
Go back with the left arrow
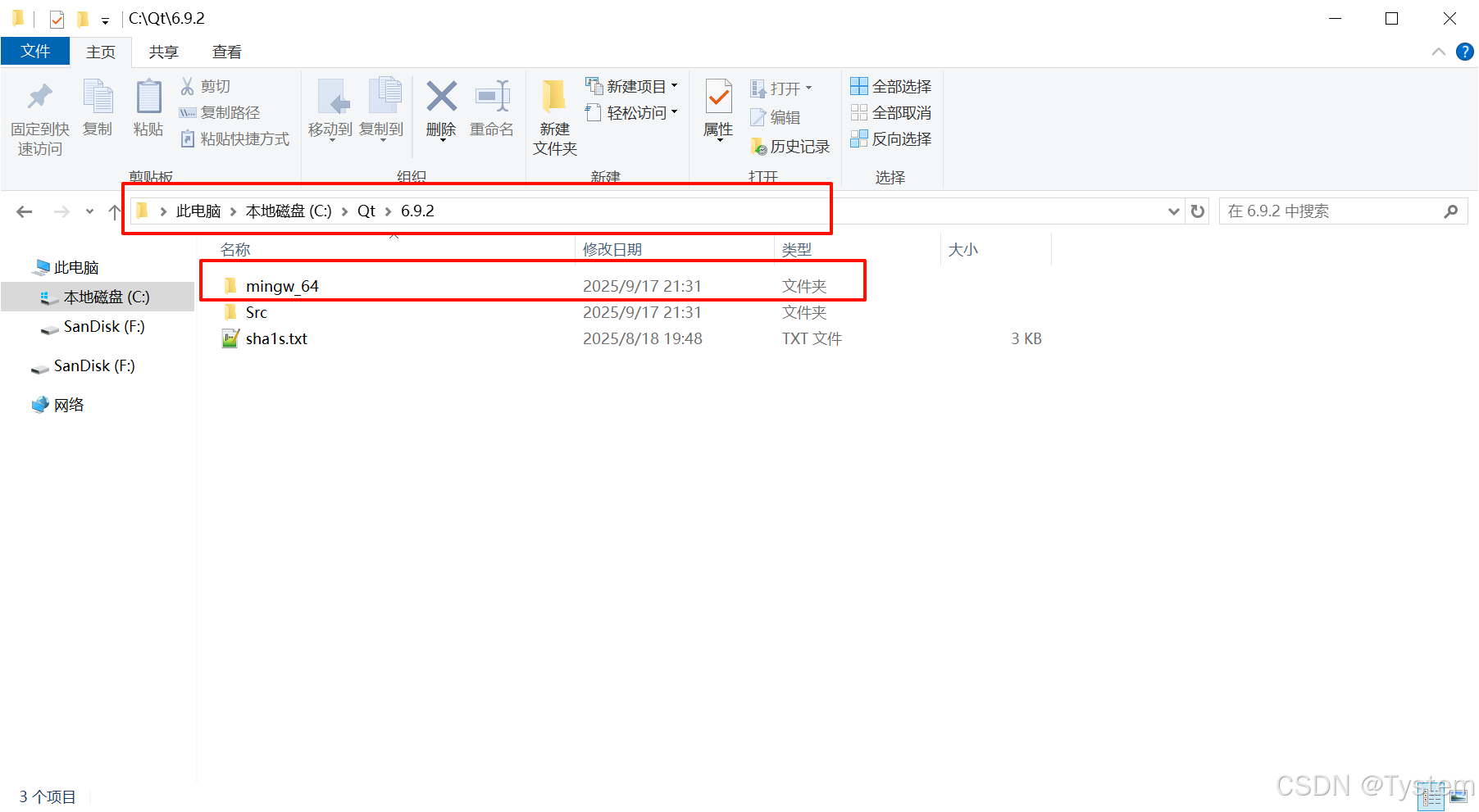[25, 211]
